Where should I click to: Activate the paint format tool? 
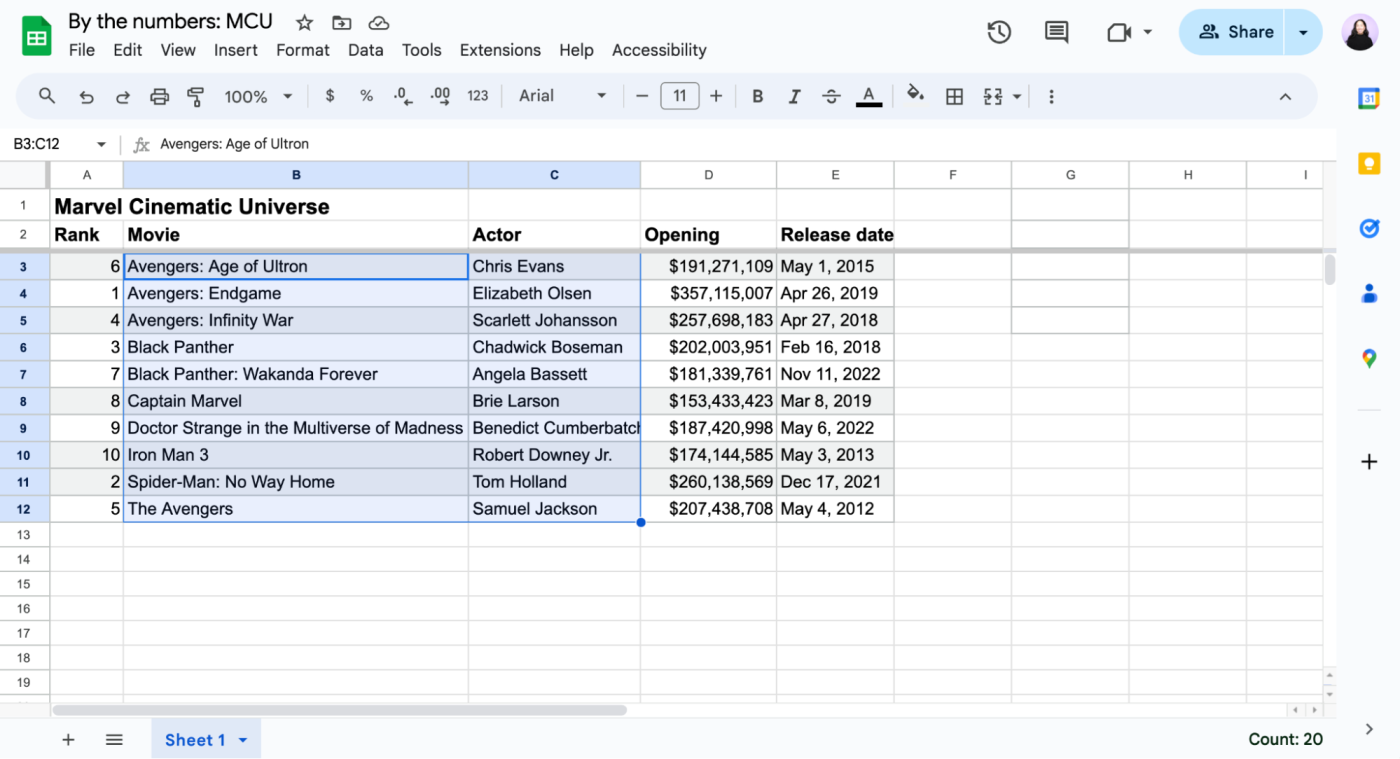tap(196, 97)
